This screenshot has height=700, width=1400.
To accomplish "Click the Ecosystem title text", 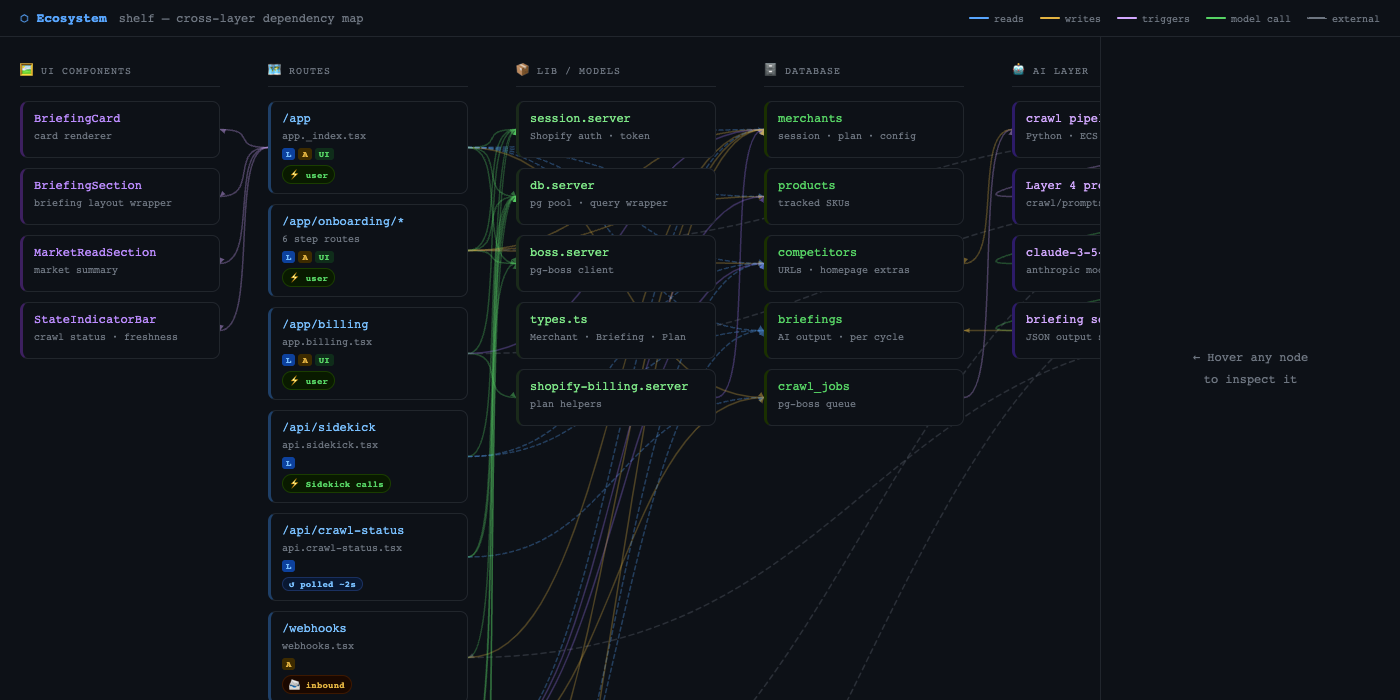I will (71, 18).
